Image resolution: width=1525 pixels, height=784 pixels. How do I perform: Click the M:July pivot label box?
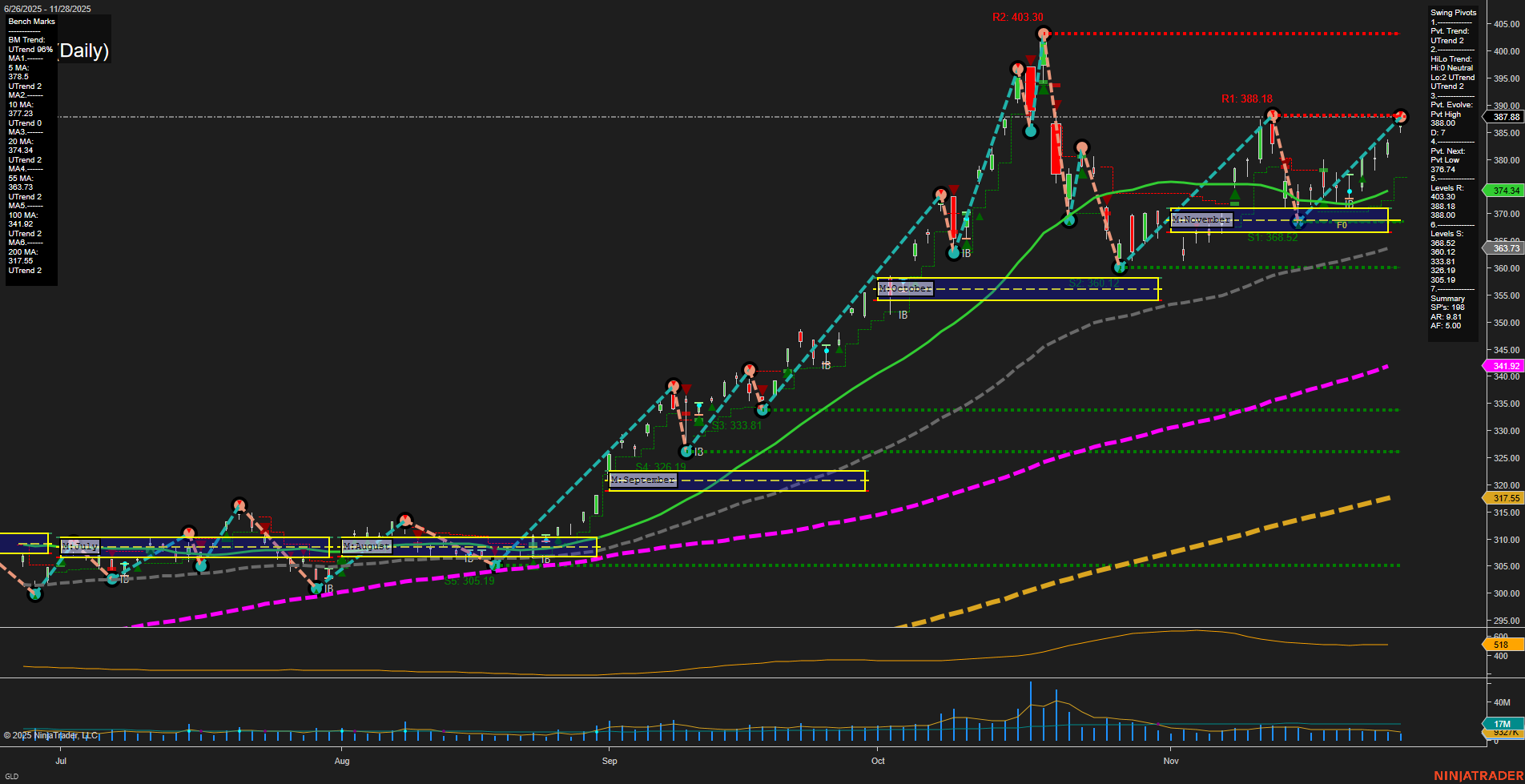(x=80, y=546)
